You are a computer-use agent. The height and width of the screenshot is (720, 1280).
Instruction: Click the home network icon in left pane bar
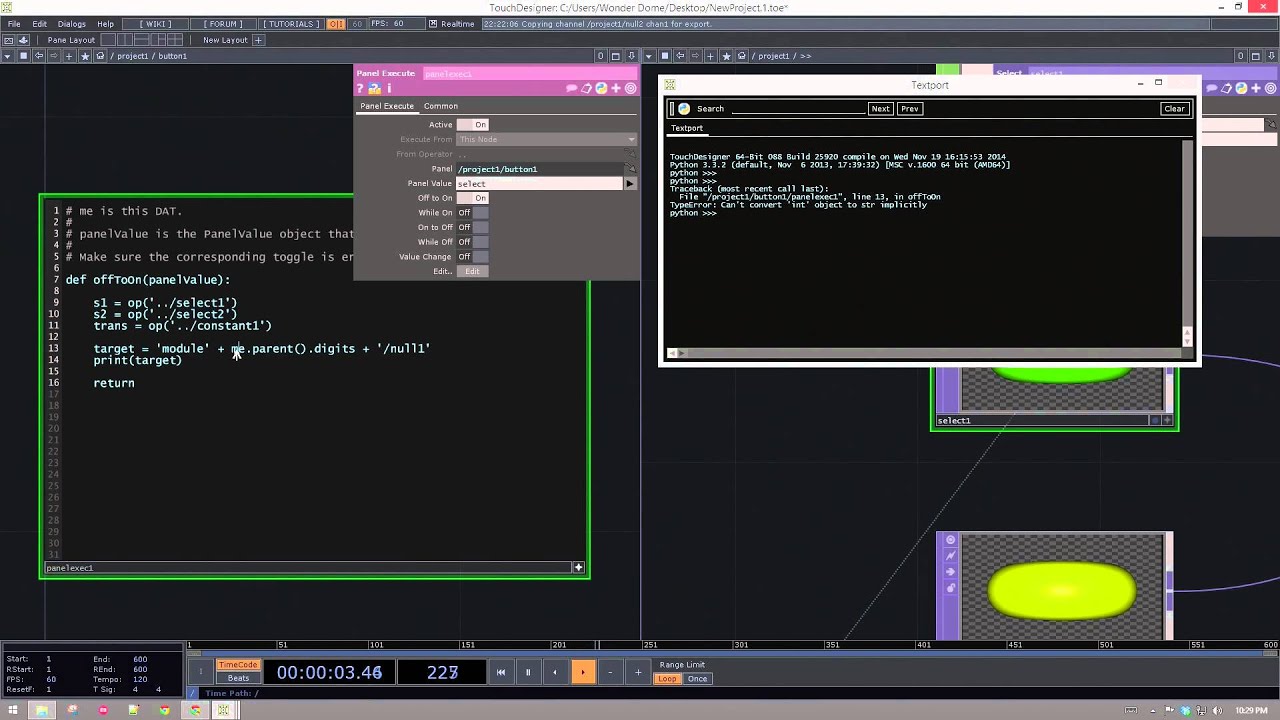point(100,56)
